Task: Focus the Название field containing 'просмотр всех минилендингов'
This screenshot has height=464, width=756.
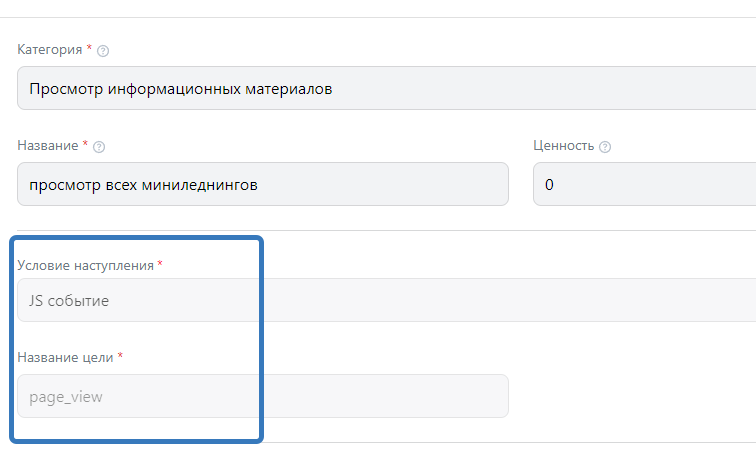Action: pos(262,185)
